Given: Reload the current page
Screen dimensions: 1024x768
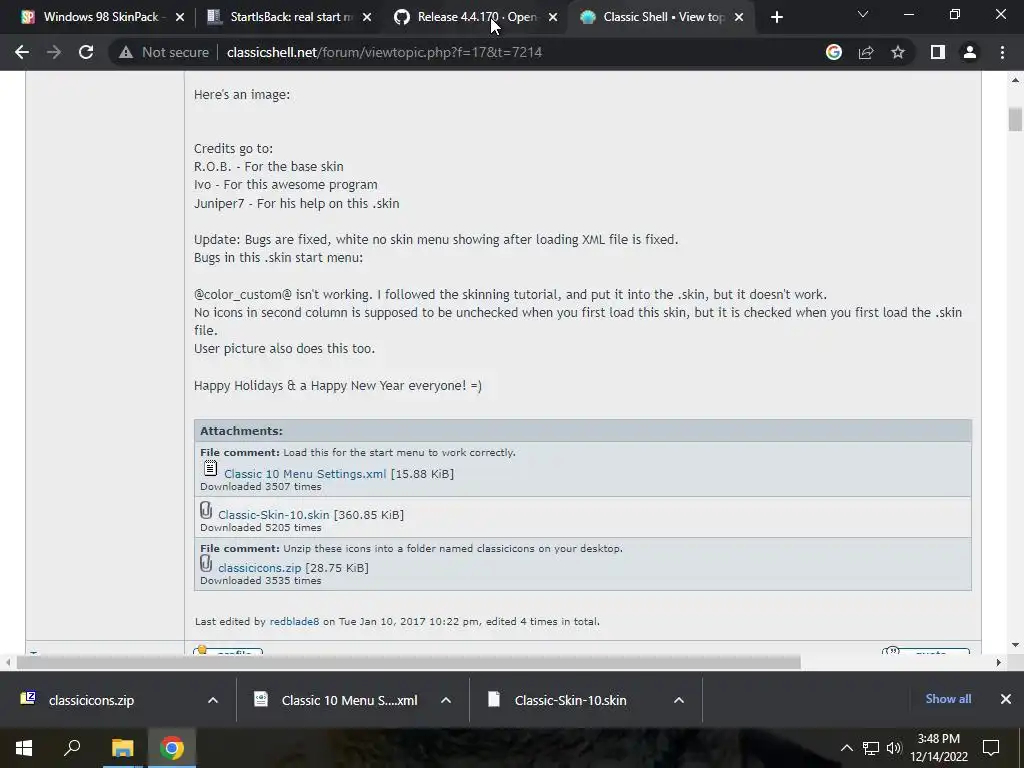Looking at the screenshot, I should point(86,52).
